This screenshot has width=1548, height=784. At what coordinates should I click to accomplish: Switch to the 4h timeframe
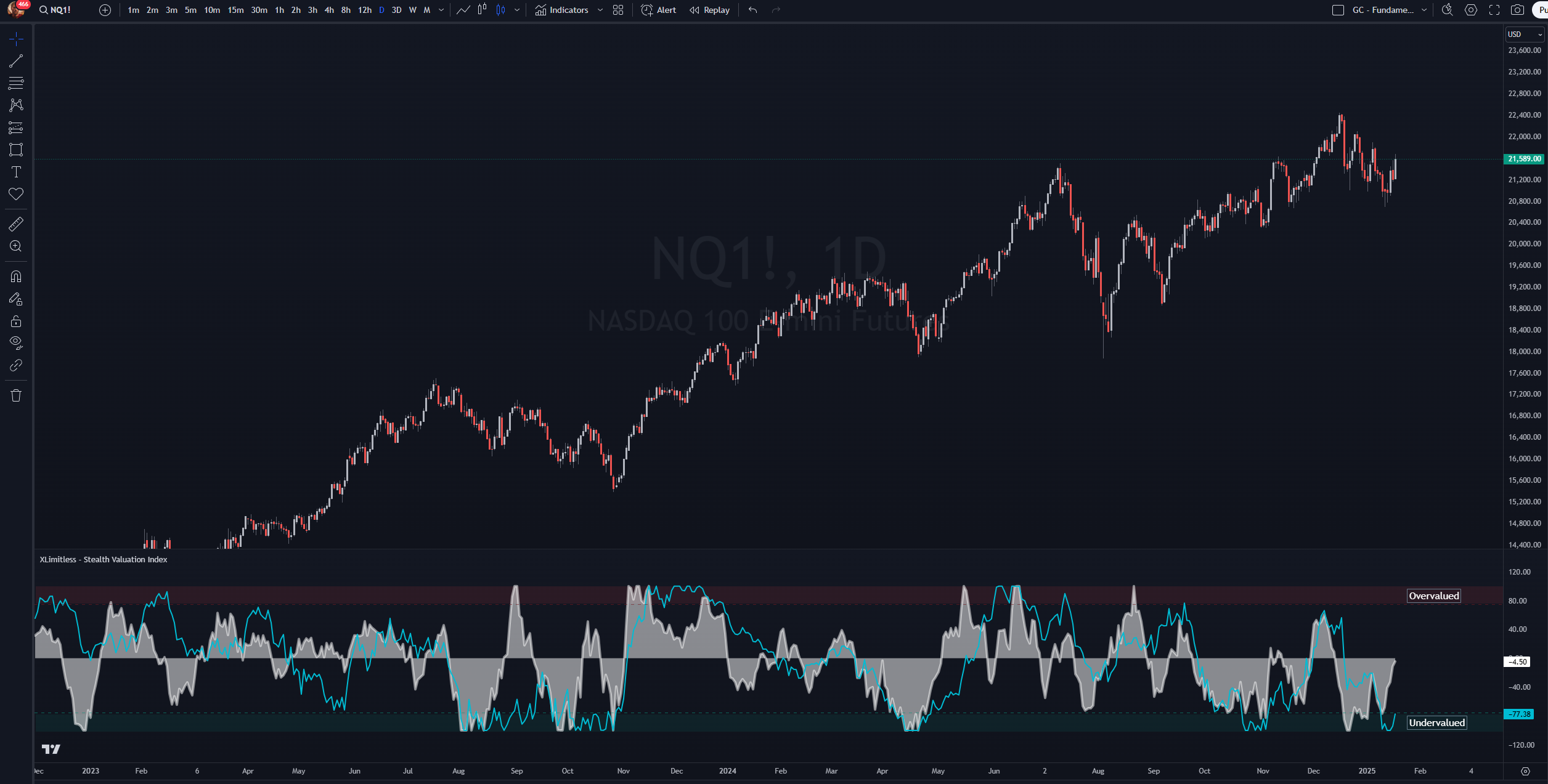(329, 10)
